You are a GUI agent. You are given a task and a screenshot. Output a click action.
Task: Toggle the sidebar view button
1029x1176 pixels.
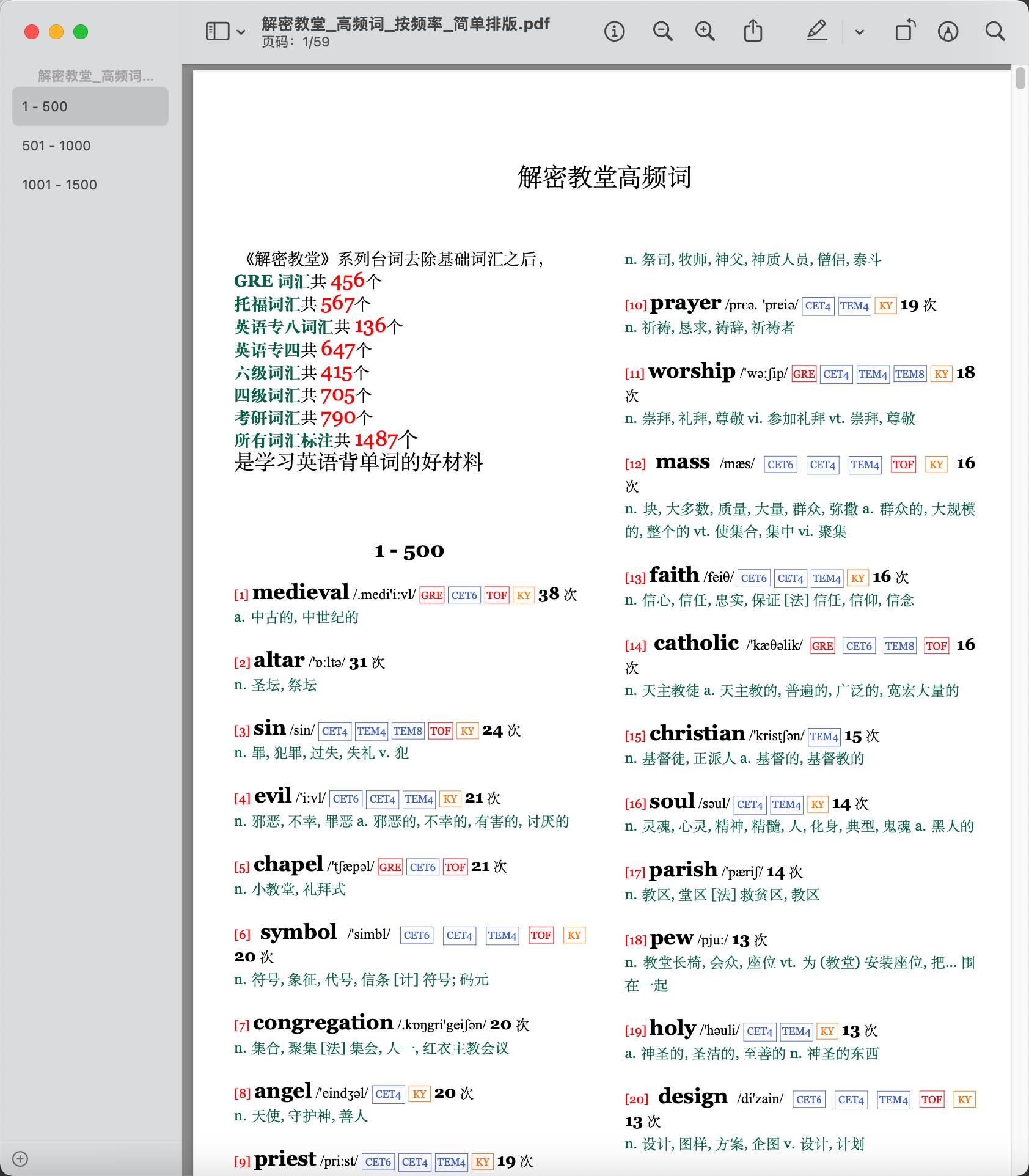click(218, 31)
